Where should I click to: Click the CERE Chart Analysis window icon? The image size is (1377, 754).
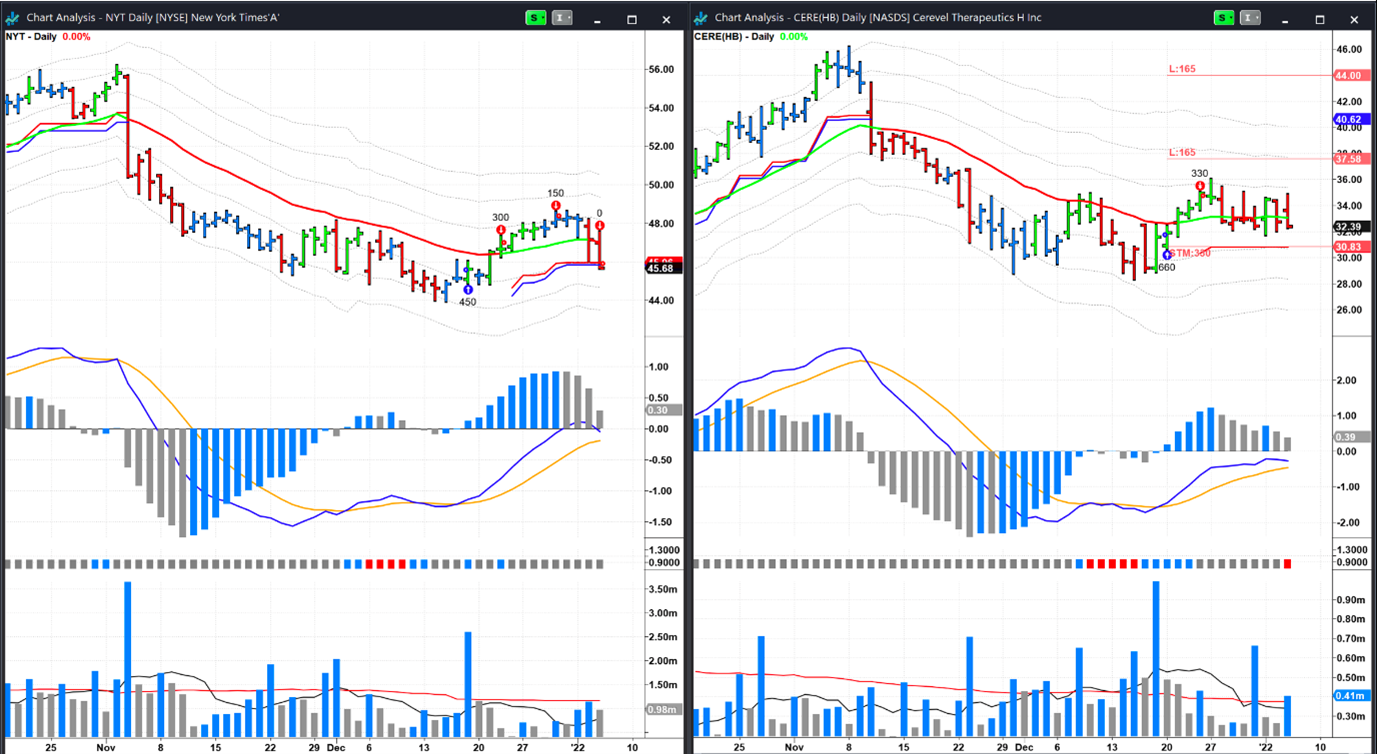tap(700, 18)
